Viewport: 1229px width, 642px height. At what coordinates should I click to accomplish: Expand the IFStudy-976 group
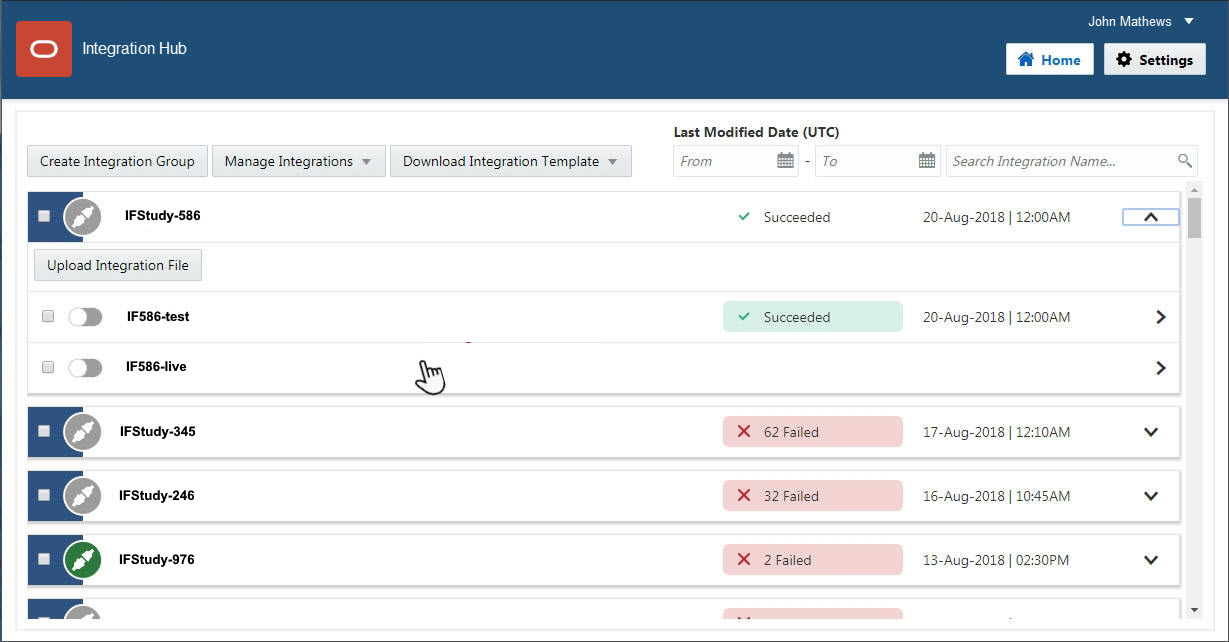click(1151, 560)
